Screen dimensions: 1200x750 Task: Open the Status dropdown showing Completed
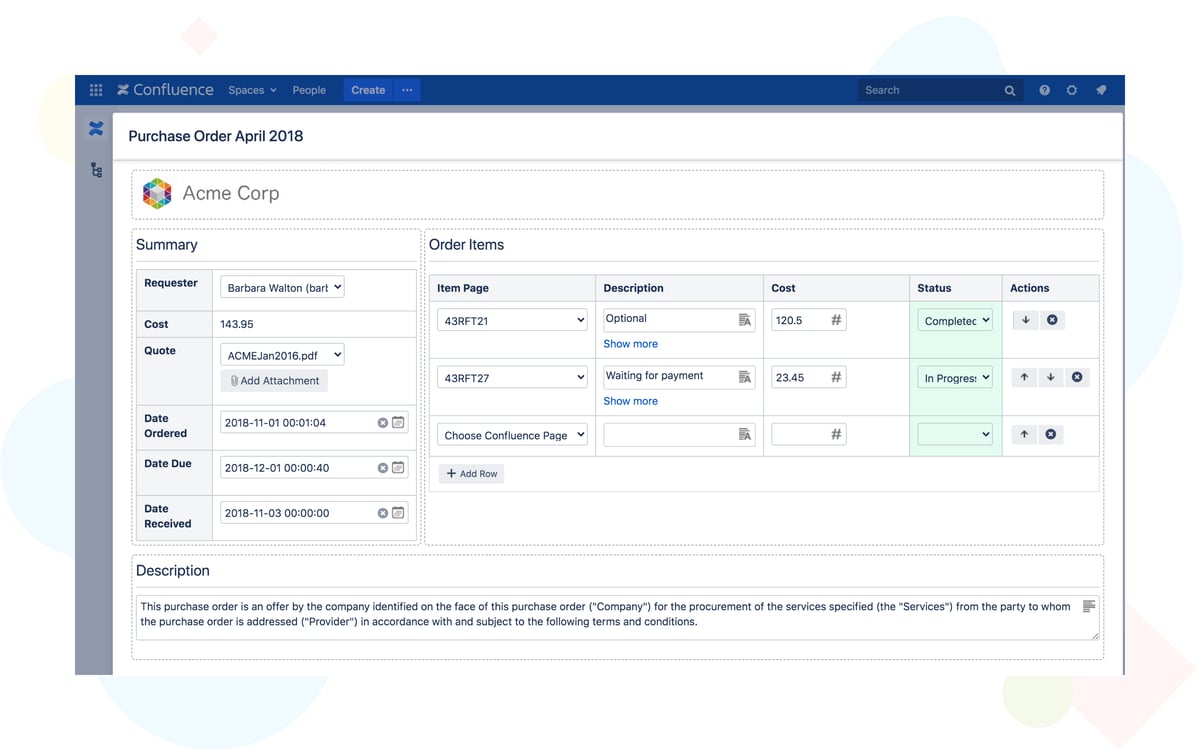953,319
